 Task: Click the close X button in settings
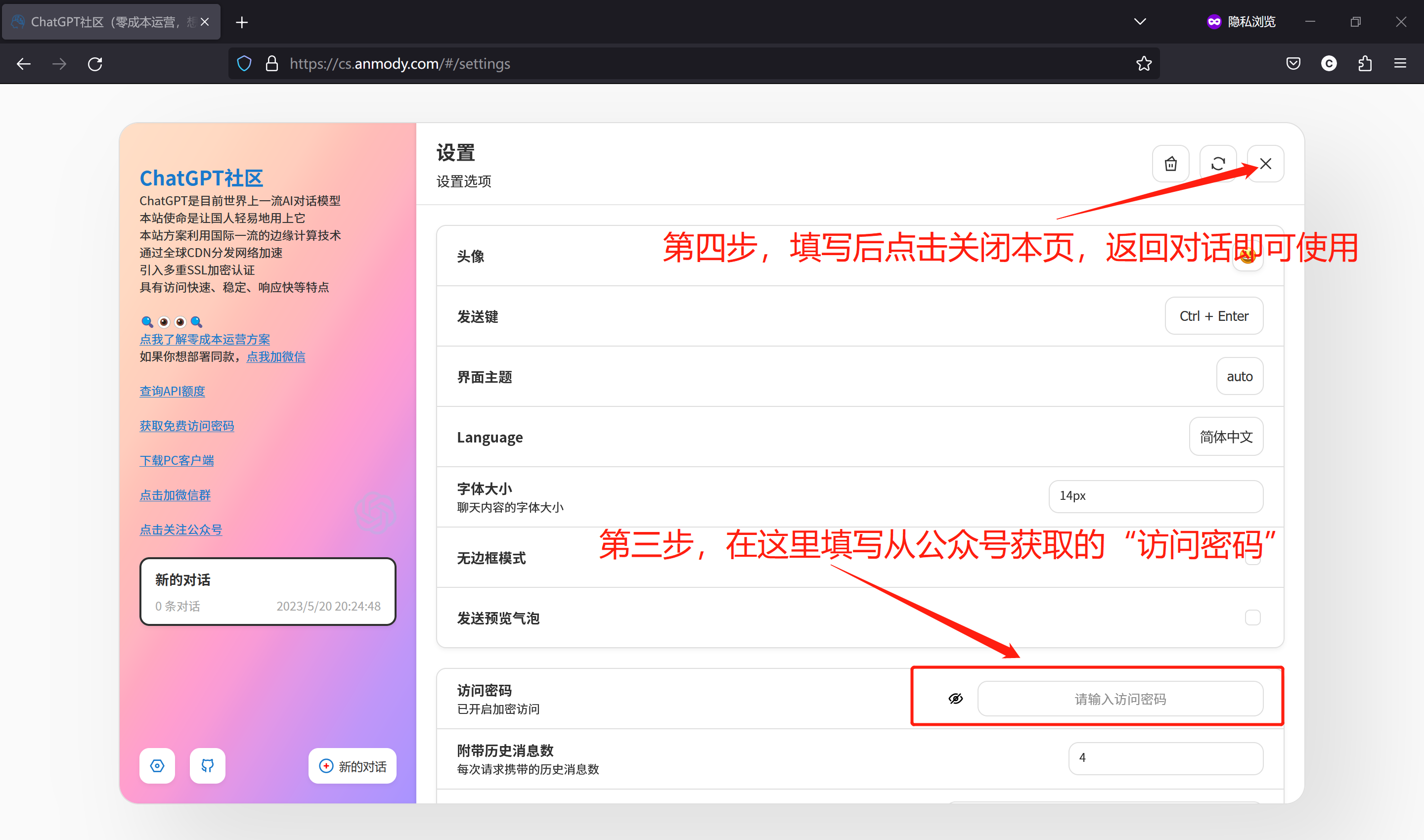[1264, 163]
